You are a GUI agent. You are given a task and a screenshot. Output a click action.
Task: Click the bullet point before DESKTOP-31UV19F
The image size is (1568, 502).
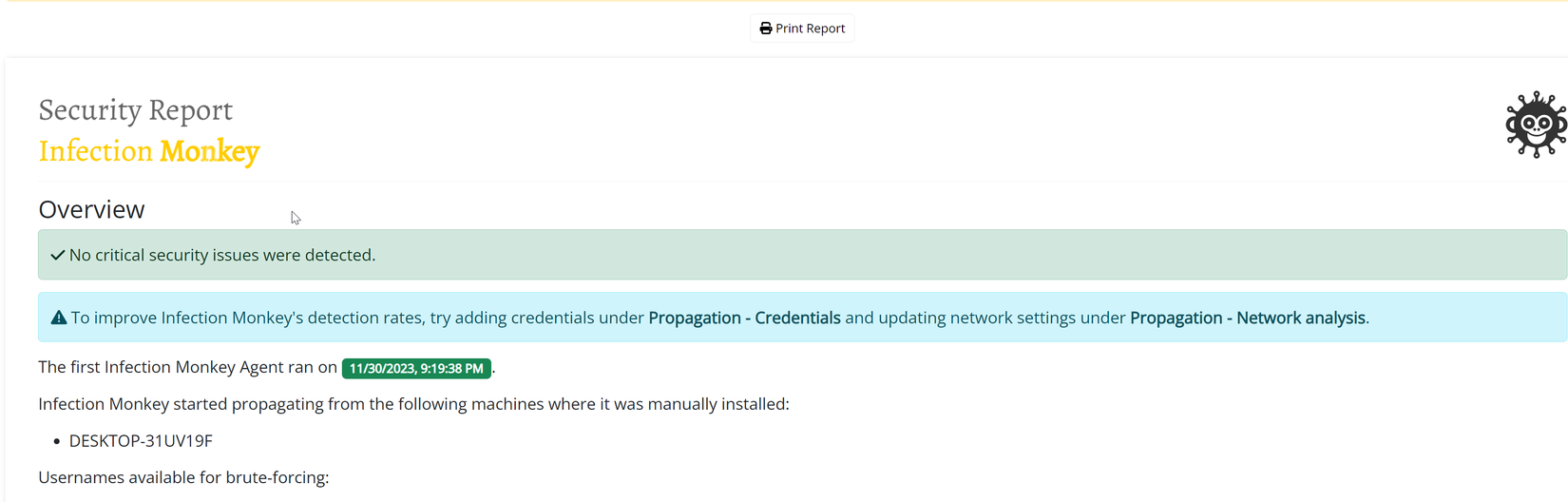coord(57,441)
